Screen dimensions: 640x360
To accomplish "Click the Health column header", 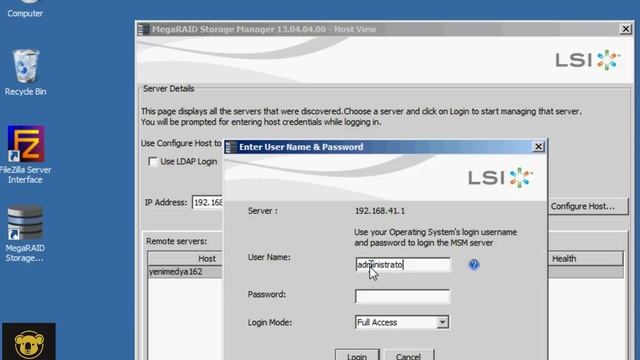I will (x=586, y=259).
